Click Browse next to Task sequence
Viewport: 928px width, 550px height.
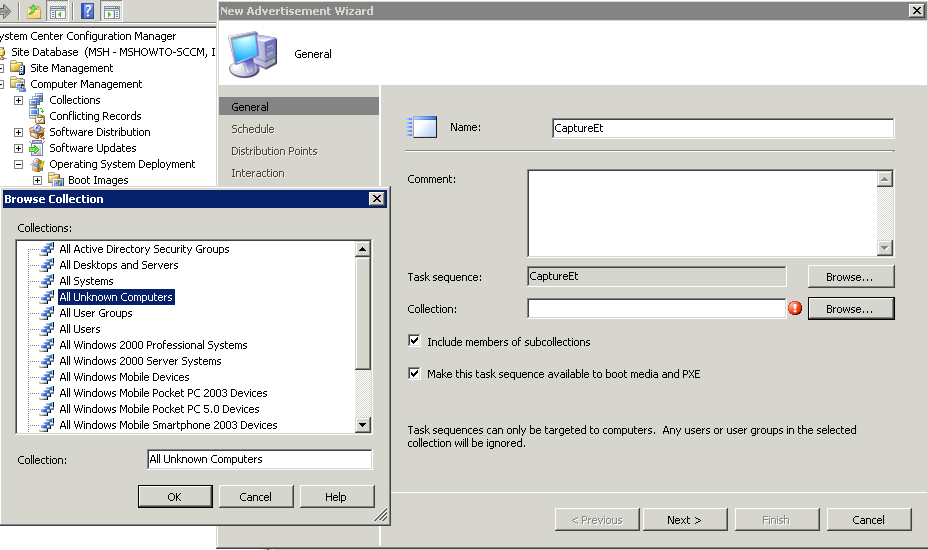[x=850, y=276]
